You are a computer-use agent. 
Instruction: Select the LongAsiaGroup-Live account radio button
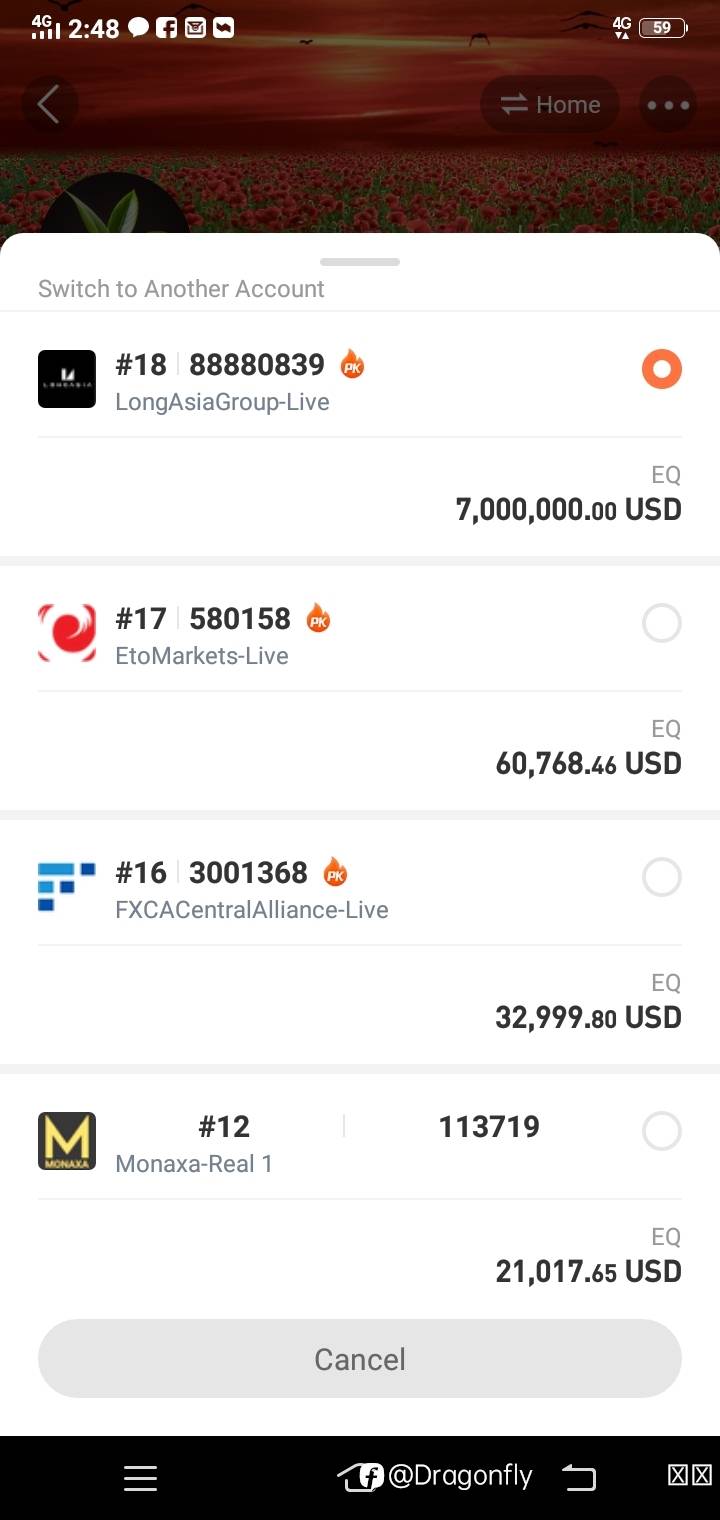pos(661,370)
